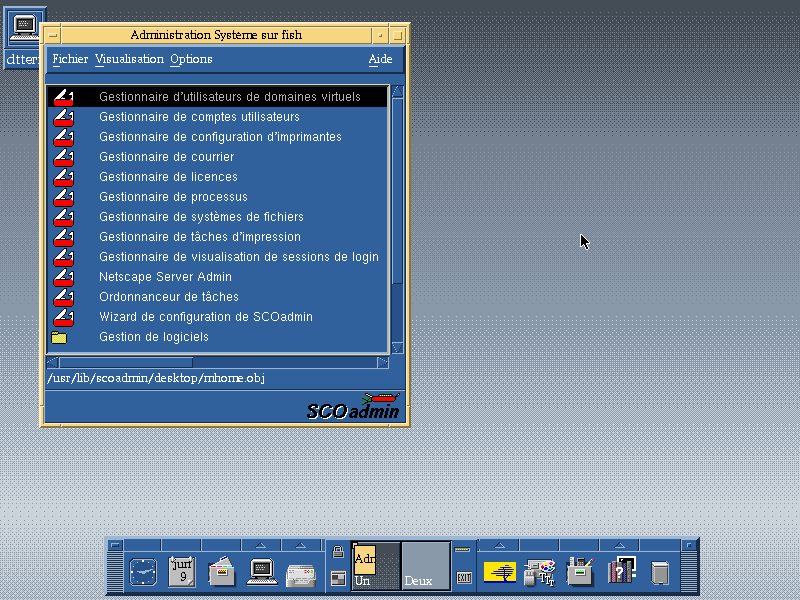Viewport: 800px width, 600px height.
Task: Select "Ordonnanceur de tâches" entry
Action: coord(217,296)
